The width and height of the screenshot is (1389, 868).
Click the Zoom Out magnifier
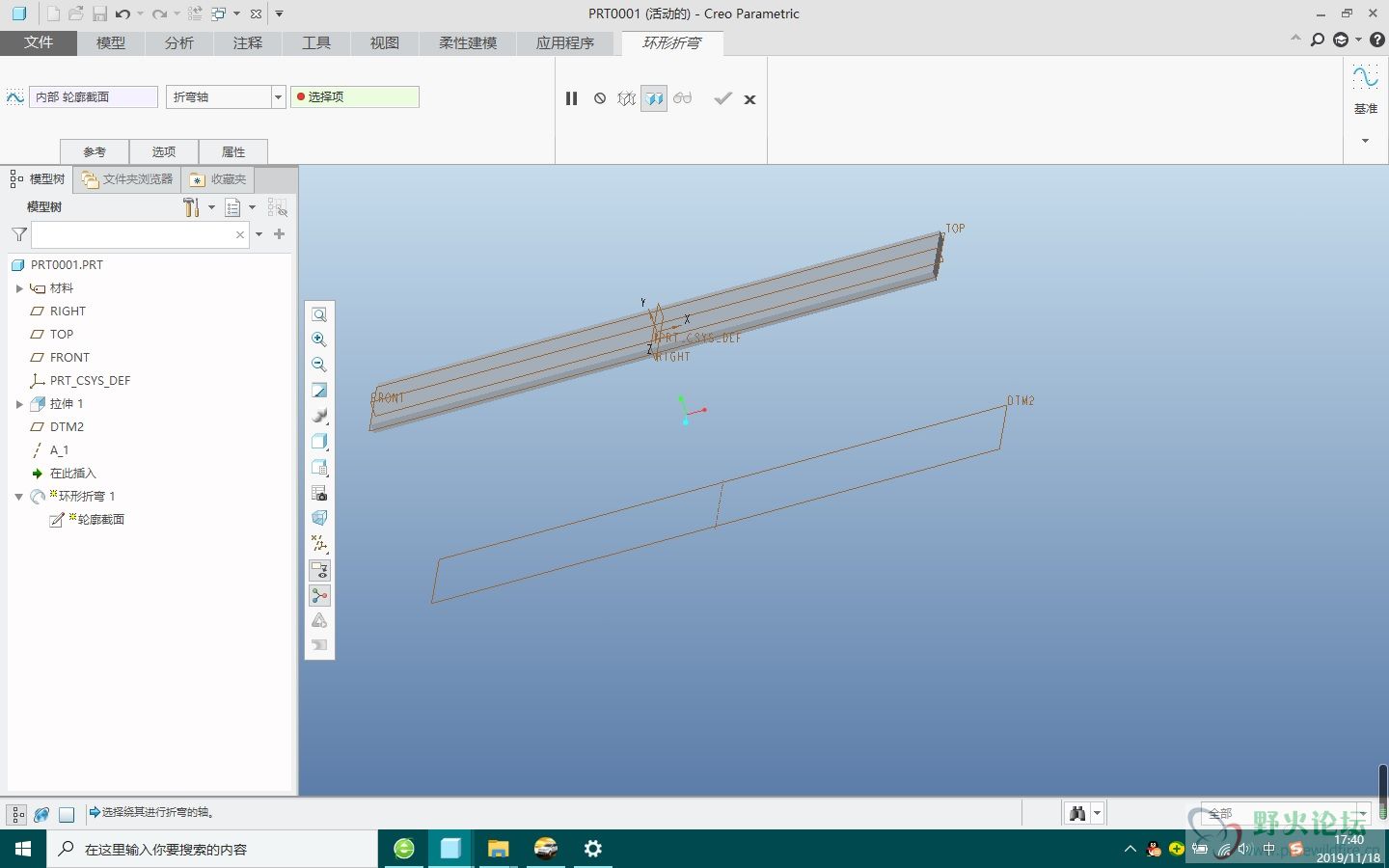point(319,365)
